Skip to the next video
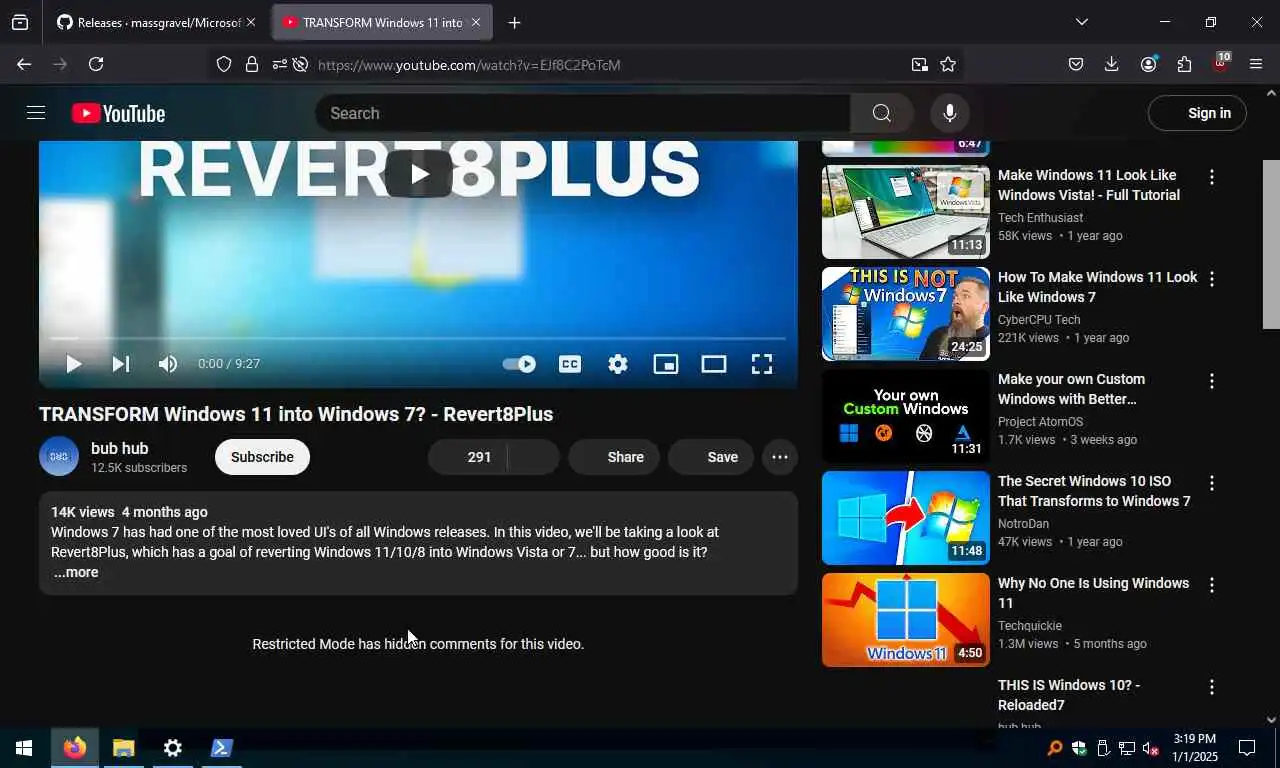Image resolution: width=1280 pixels, height=768 pixels. tap(120, 364)
